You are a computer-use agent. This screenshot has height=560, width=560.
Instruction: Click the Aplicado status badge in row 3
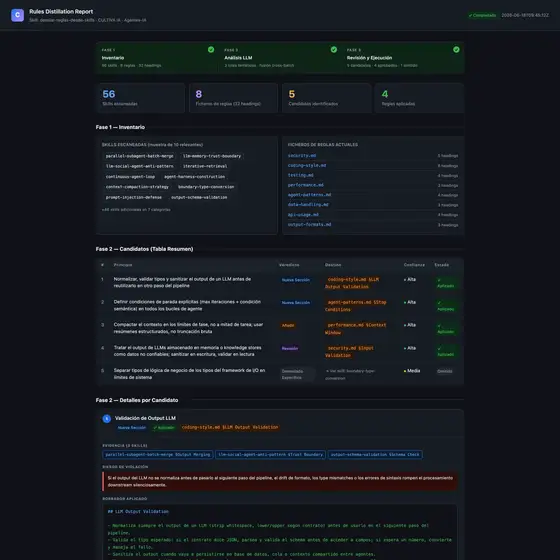445,329
